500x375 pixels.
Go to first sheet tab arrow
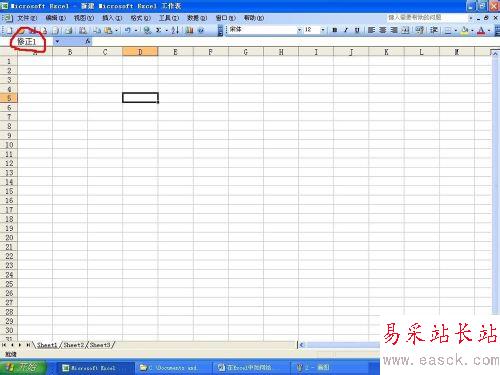coord(4,345)
